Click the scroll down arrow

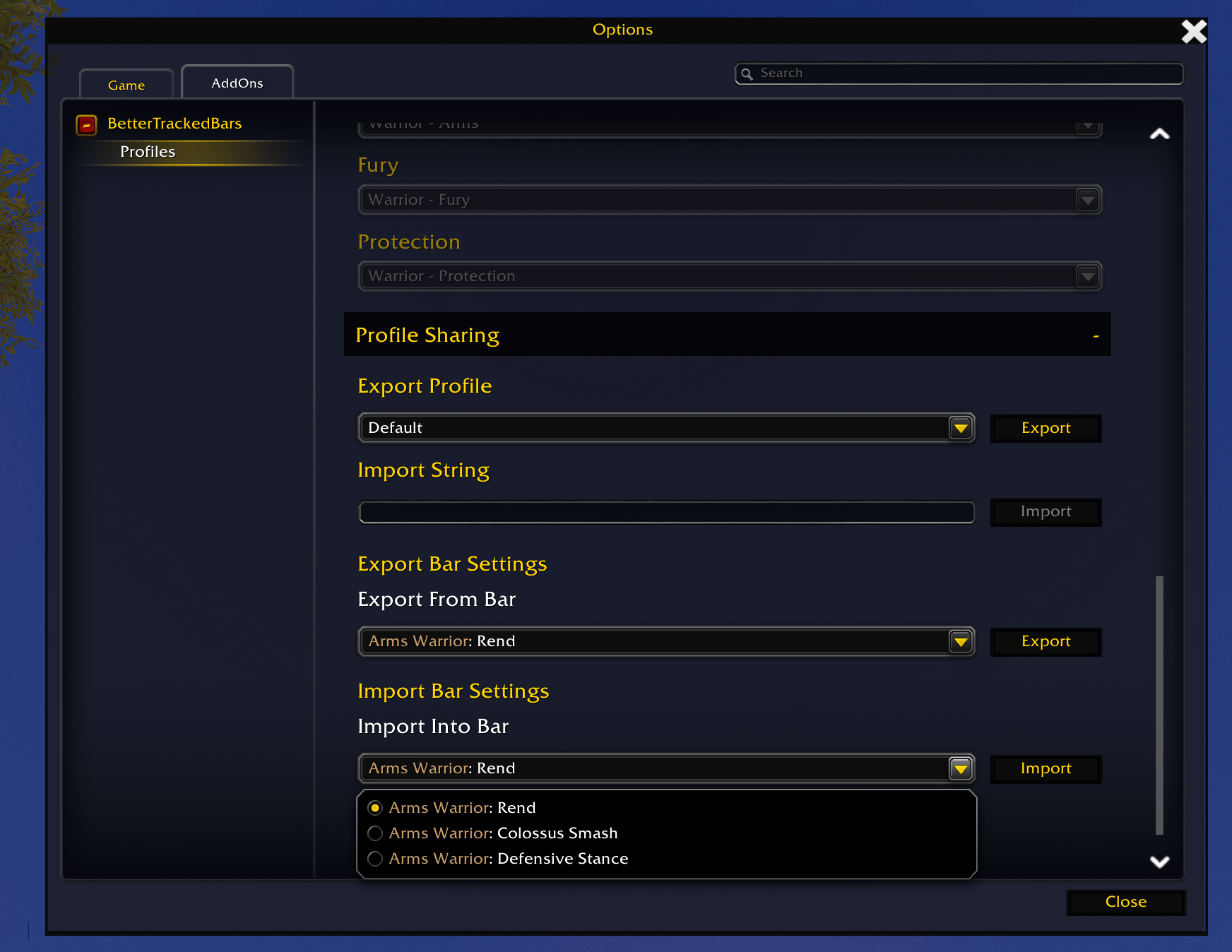[x=1159, y=861]
